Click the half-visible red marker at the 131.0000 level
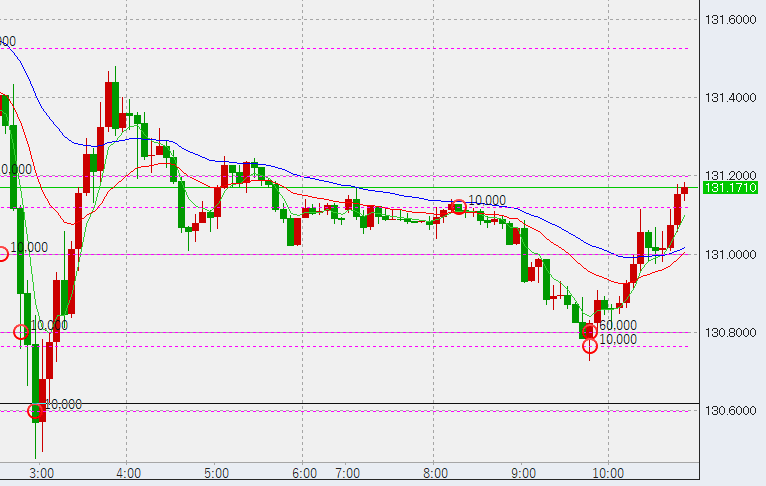Viewport: 766px width, 486px height. (x=3, y=254)
